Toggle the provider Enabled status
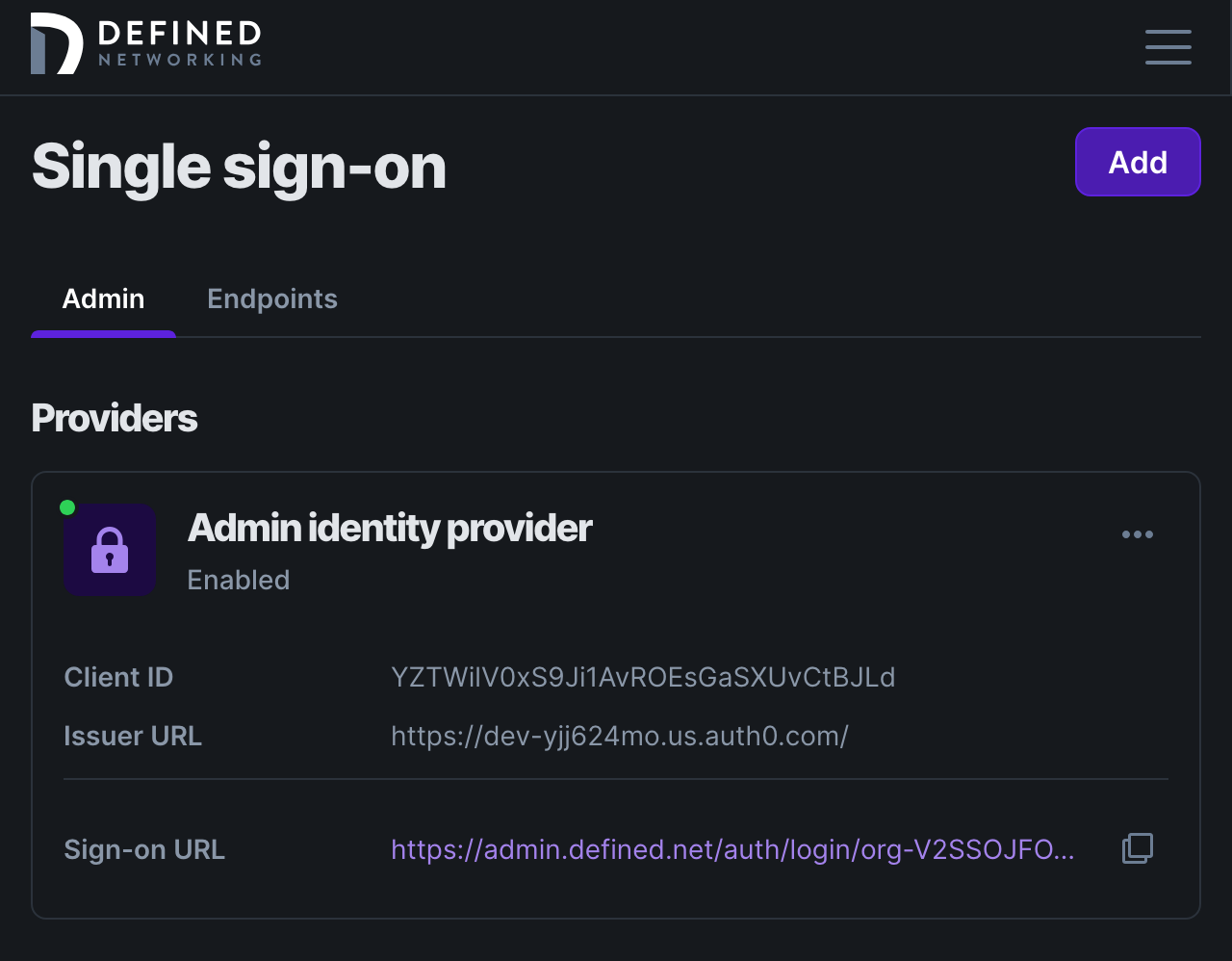This screenshot has height=961, width=1232. (238, 580)
